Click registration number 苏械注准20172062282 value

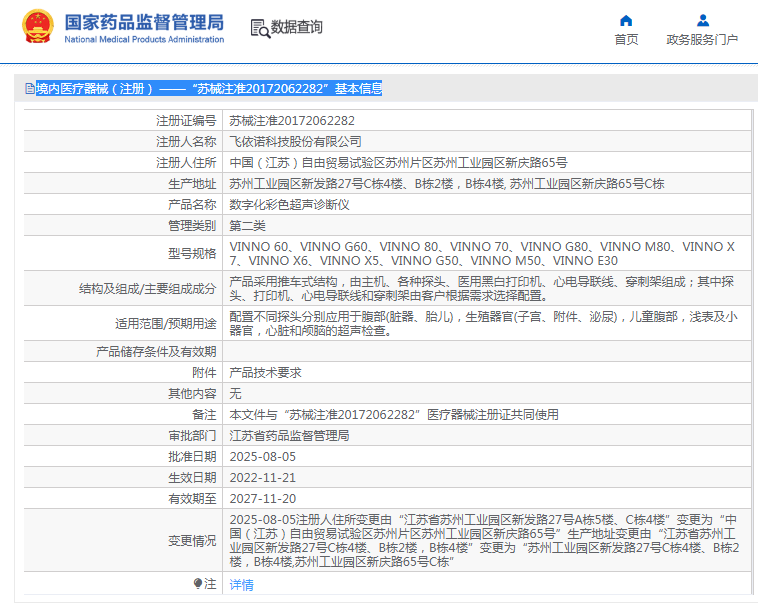292,121
